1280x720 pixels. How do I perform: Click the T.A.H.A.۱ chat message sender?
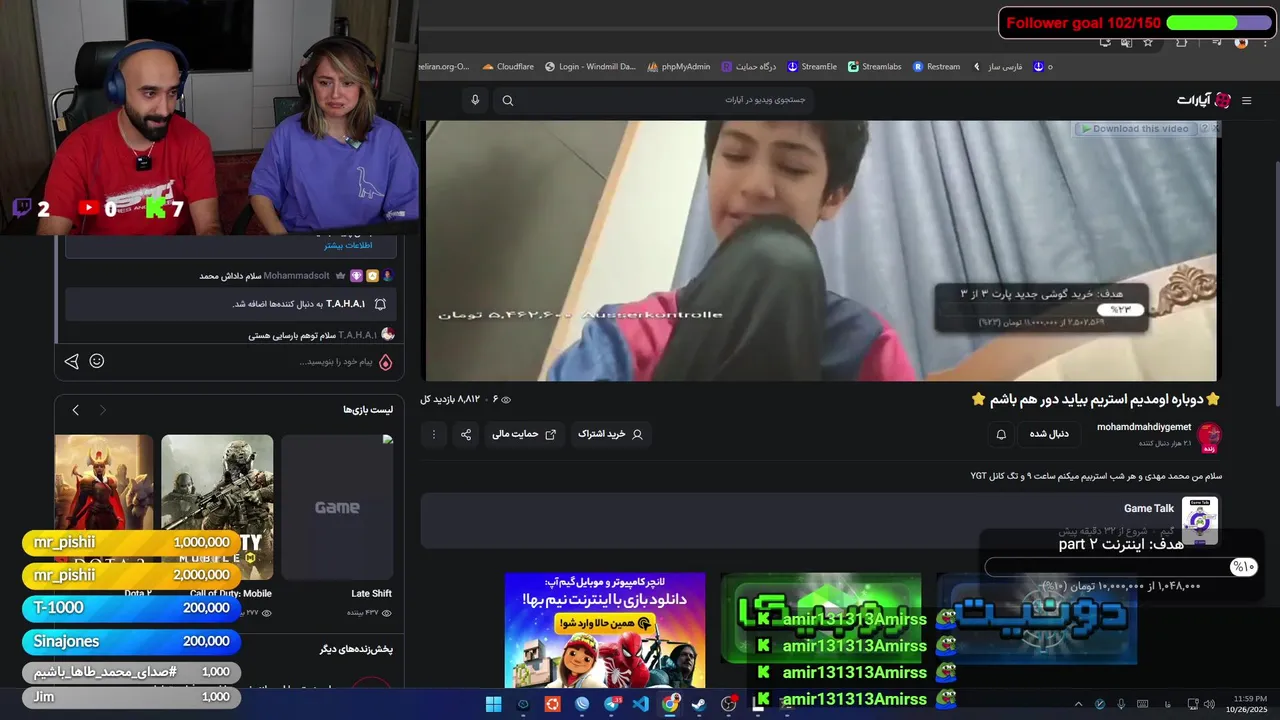click(x=357, y=335)
